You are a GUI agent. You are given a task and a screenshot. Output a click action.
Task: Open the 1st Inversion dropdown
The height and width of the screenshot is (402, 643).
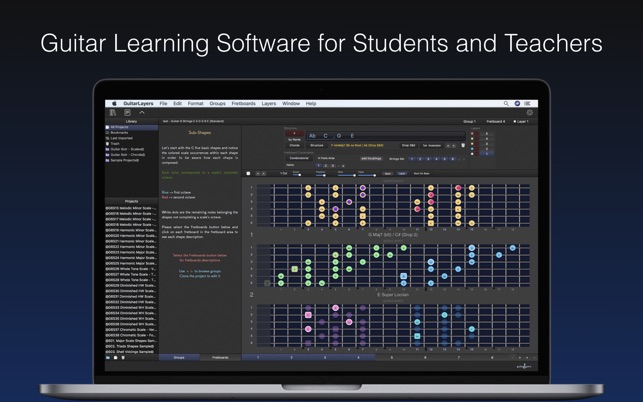point(432,145)
